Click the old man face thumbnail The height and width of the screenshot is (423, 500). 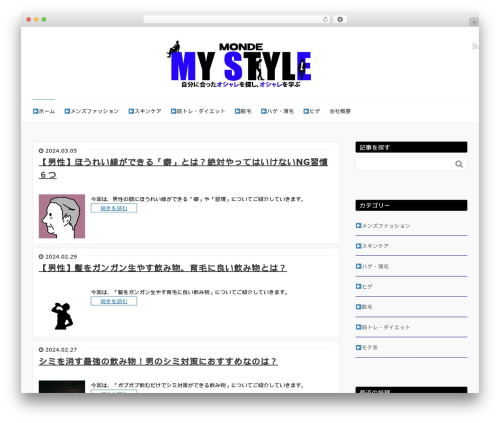62,216
